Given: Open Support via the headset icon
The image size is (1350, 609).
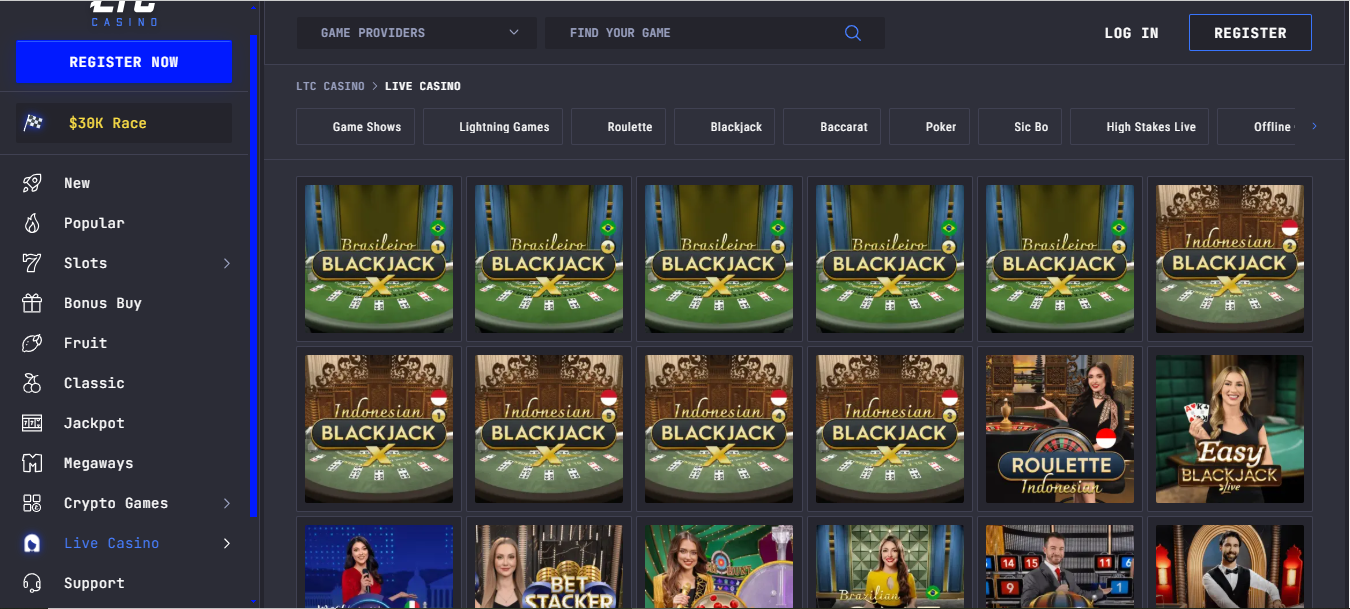Looking at the screenshot, I should point(32,583).
